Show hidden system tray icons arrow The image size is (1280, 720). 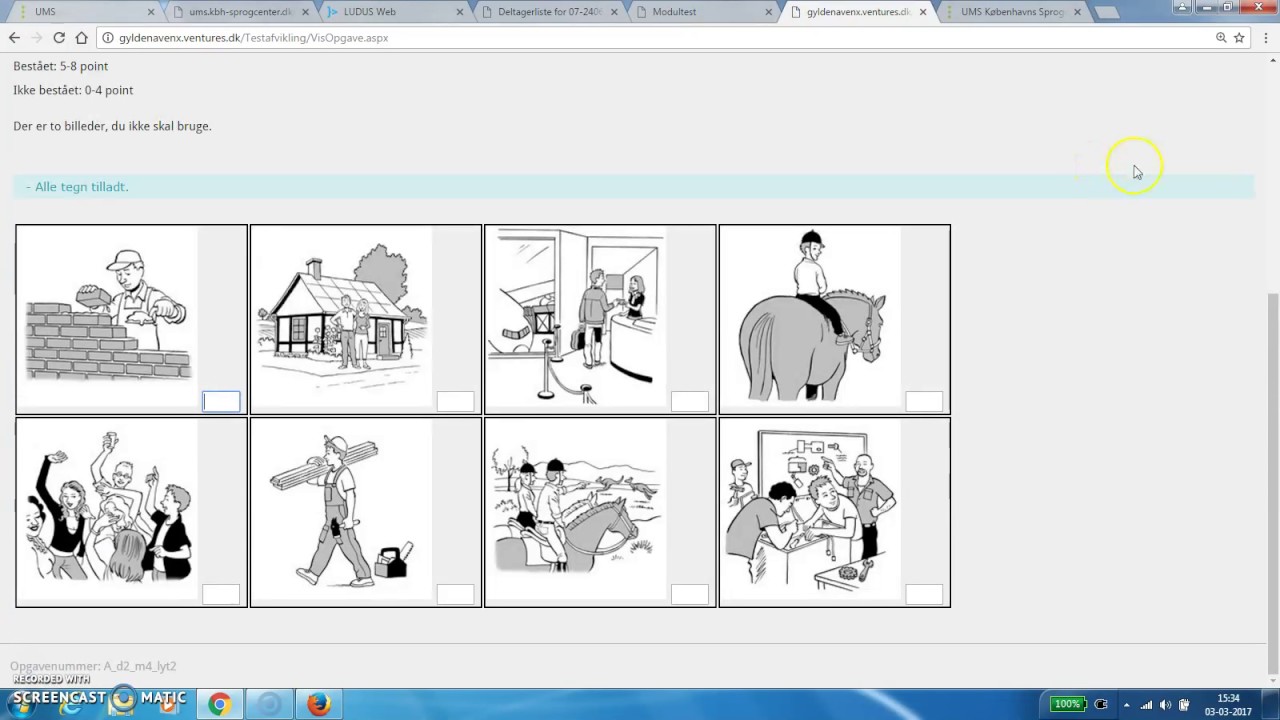(x=1126, y=705)
